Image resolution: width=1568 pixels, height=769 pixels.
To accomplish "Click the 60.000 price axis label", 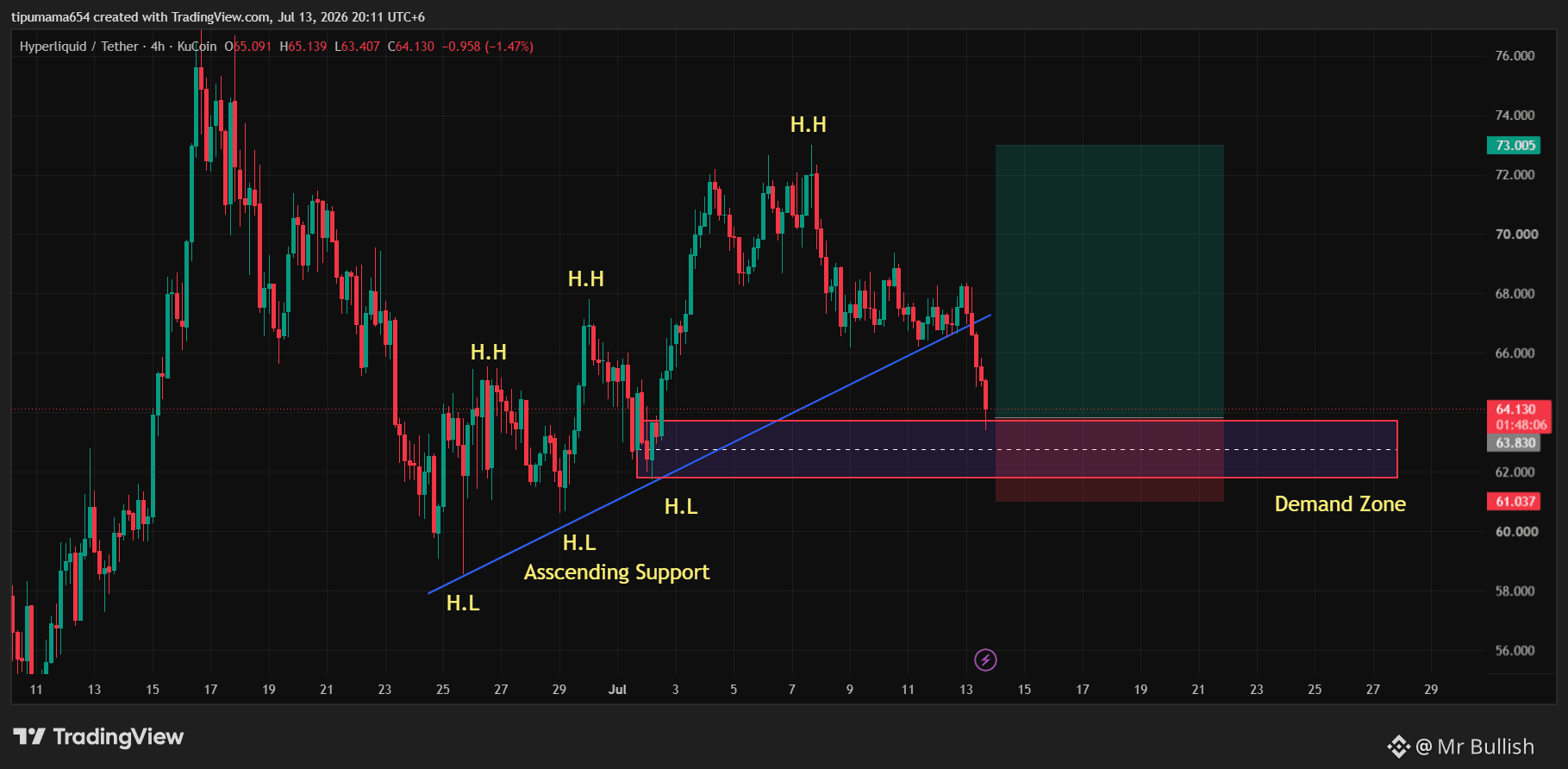I will [1515, 532].
